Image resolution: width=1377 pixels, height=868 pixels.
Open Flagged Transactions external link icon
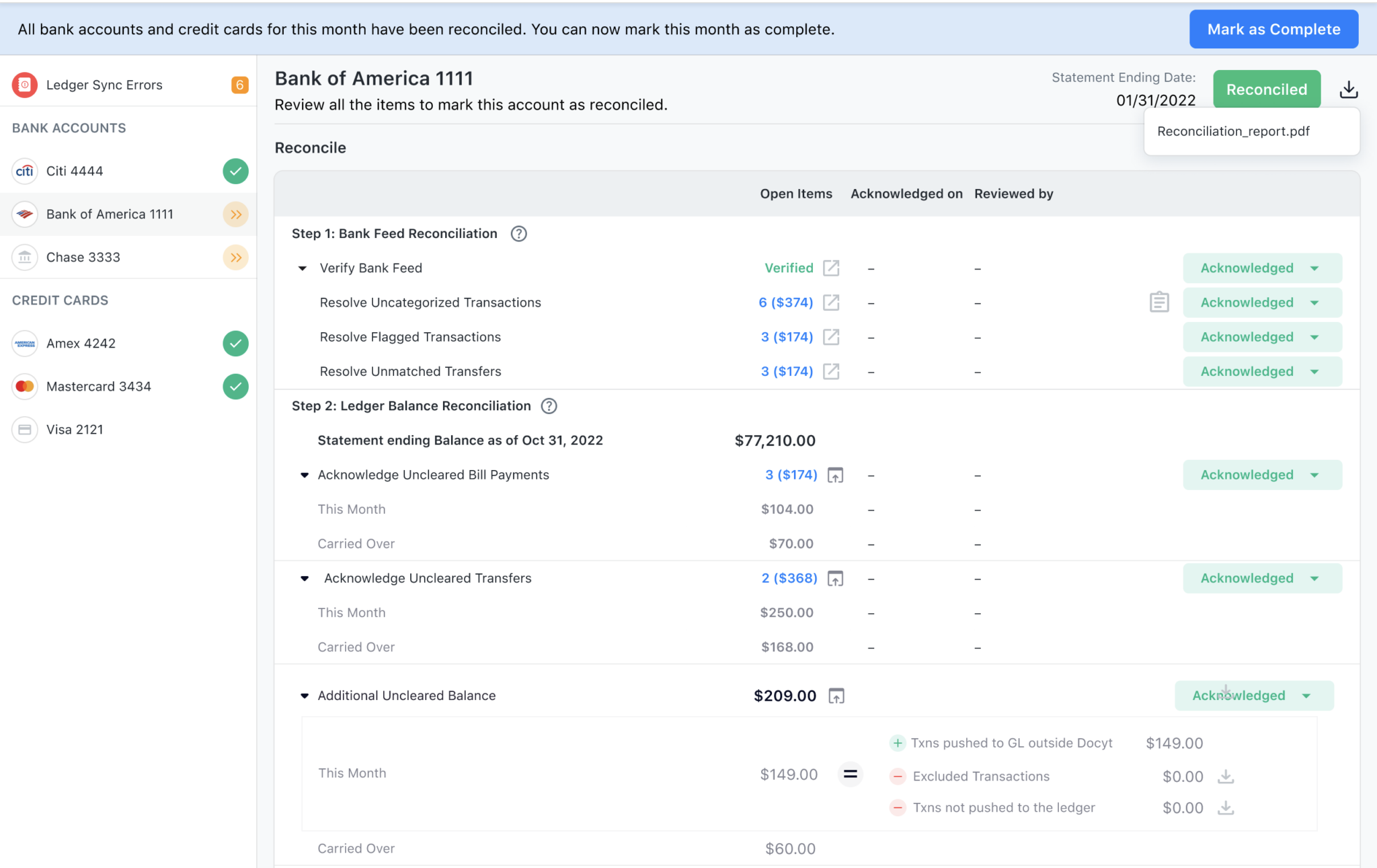pyautogui.click(x=831, y=336)
